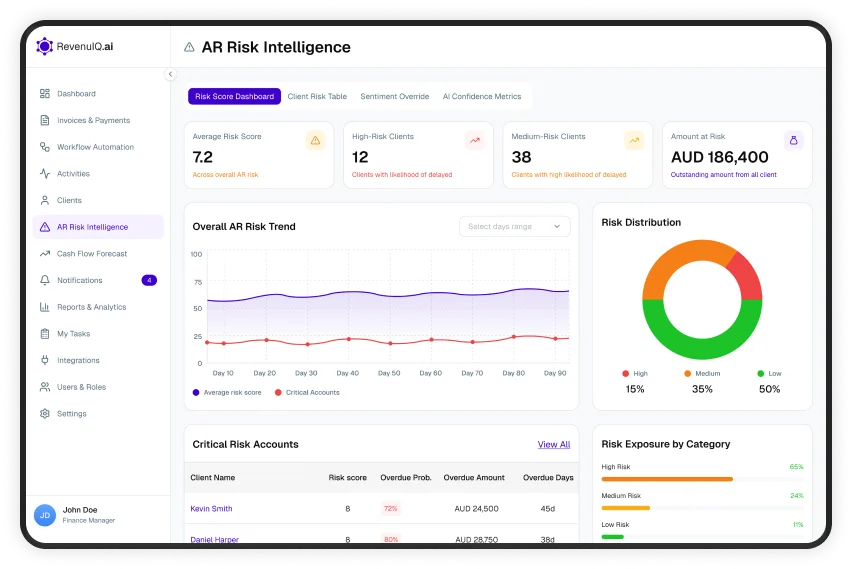Click the Risk score column header
The image size is (852, 569).
(x=347, y=477)
